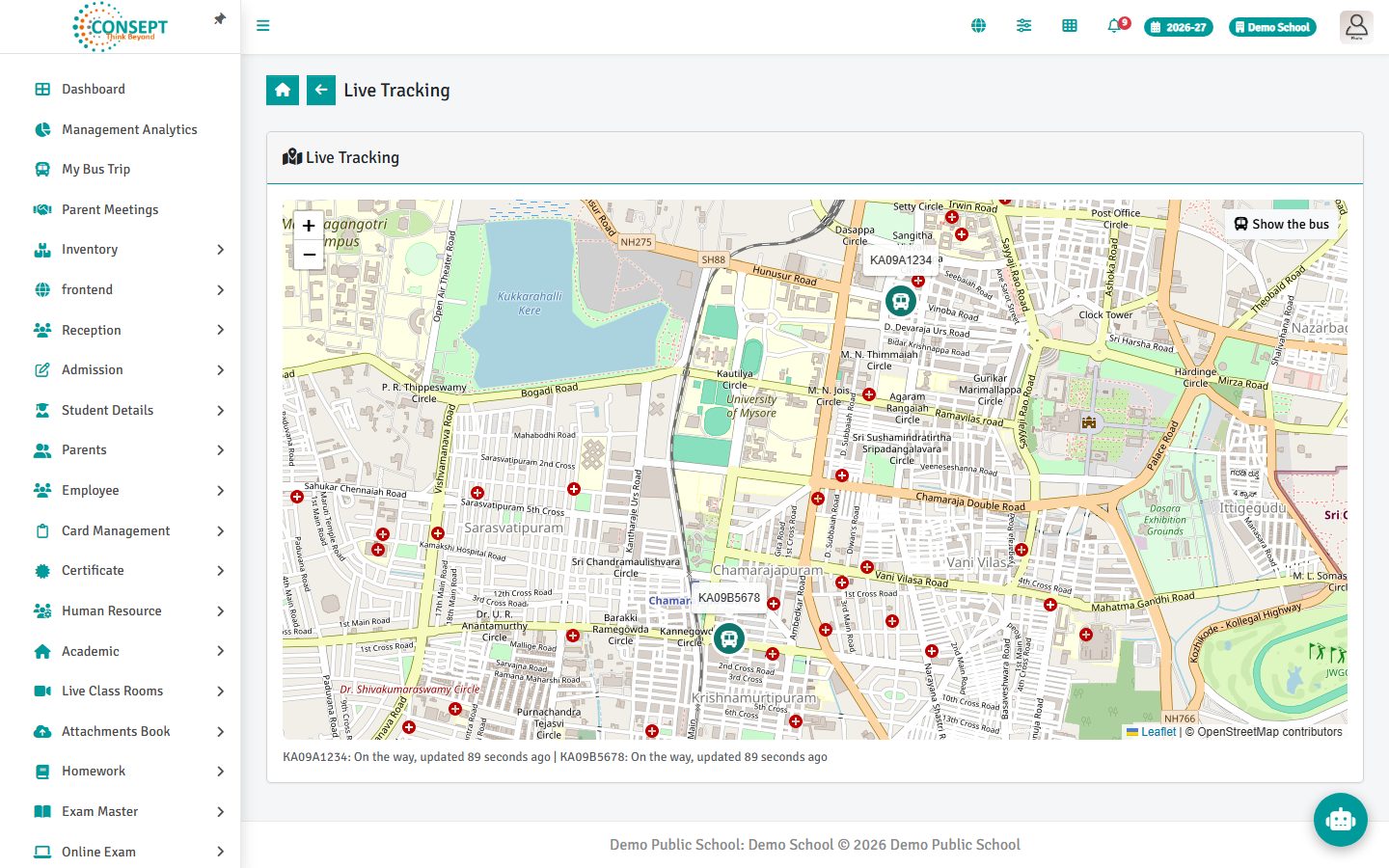Toggle the hamburger sidebar menu icon
This screenshot has width=1389, height=868.
pos(262,26)
